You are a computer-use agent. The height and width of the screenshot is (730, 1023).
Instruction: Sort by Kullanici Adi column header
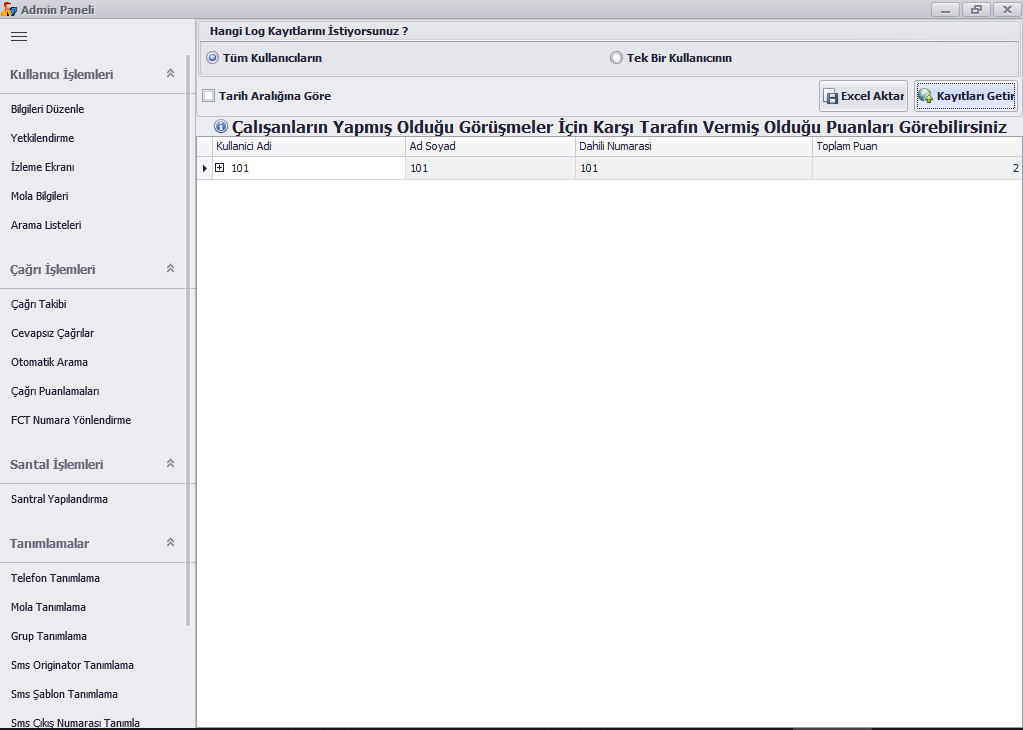tap(309, 147)
